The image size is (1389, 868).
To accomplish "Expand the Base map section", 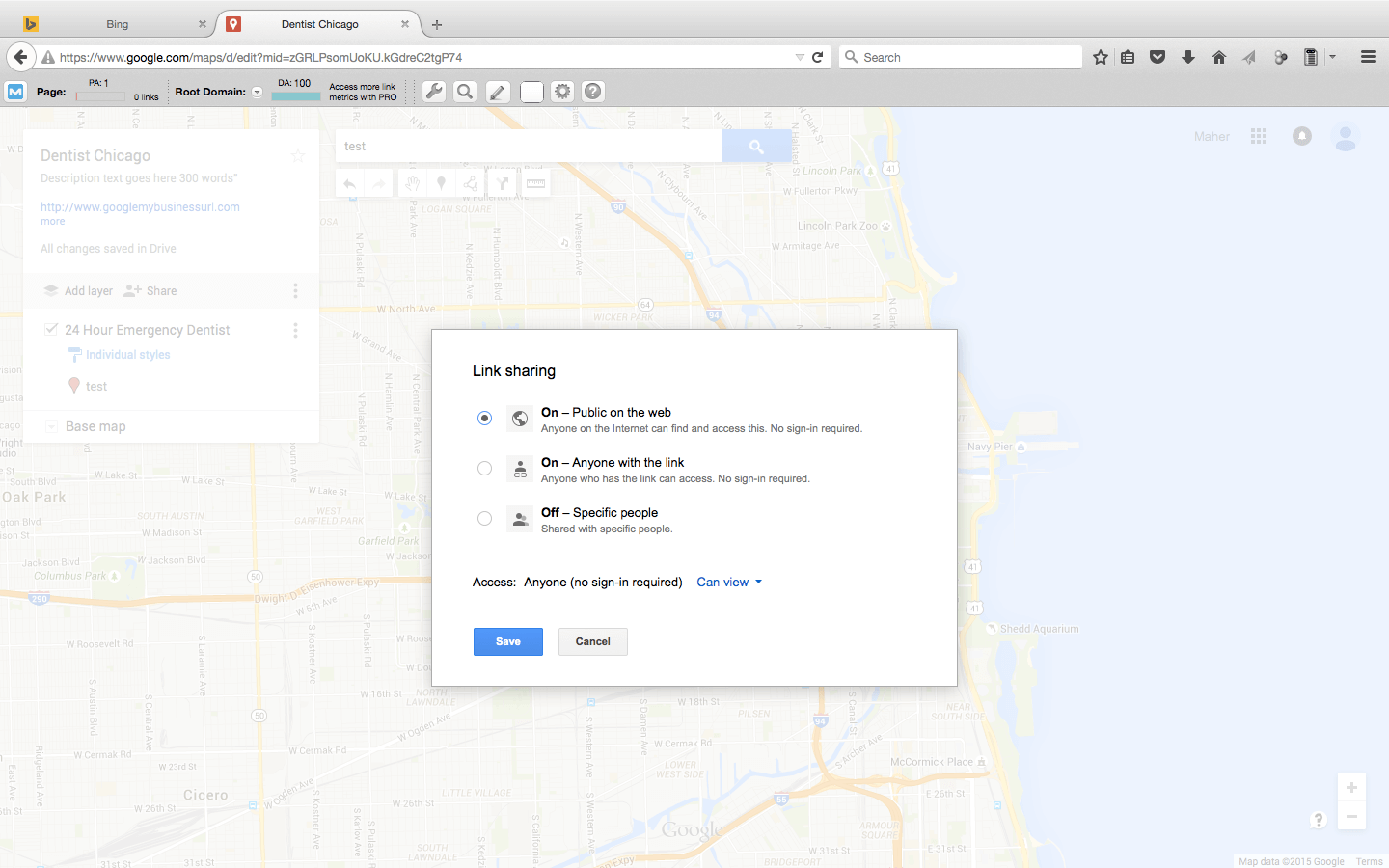I will tap(51, 426).
